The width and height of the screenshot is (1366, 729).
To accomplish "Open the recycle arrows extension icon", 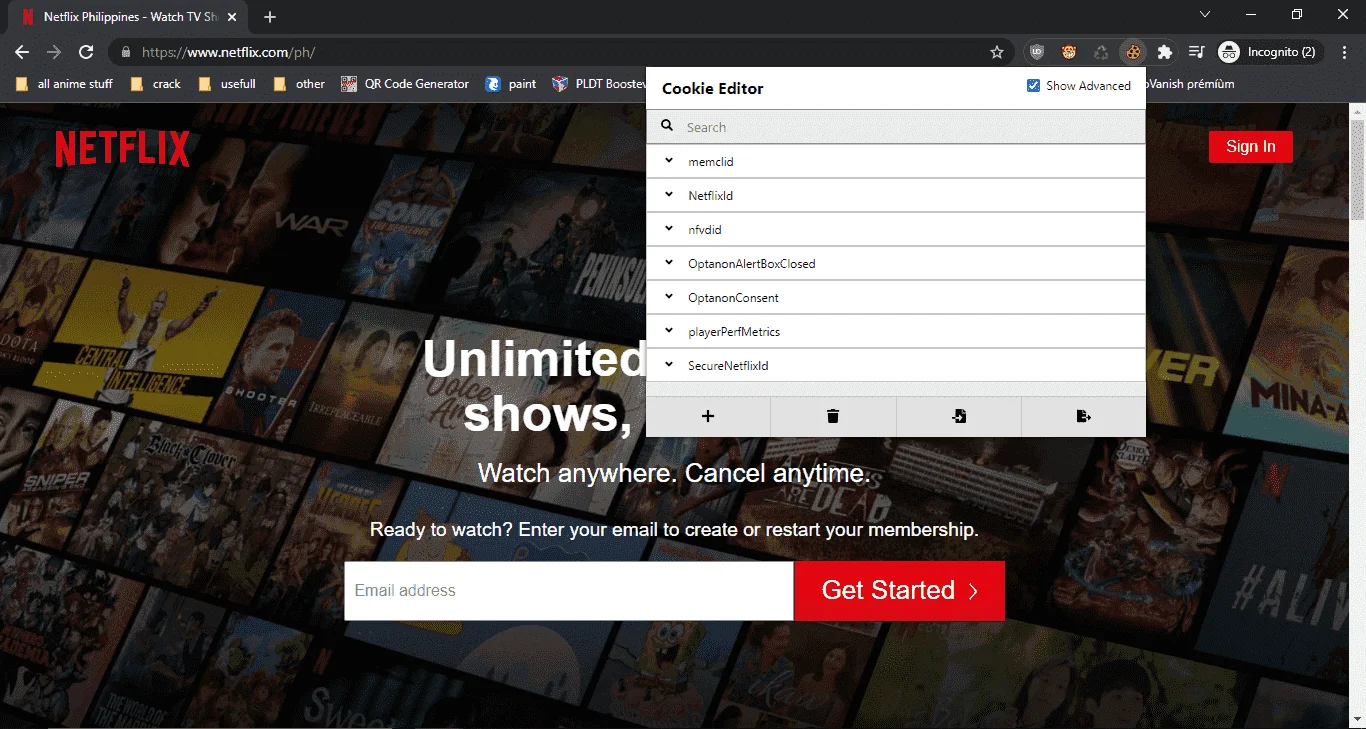I will coord(1101,52).
